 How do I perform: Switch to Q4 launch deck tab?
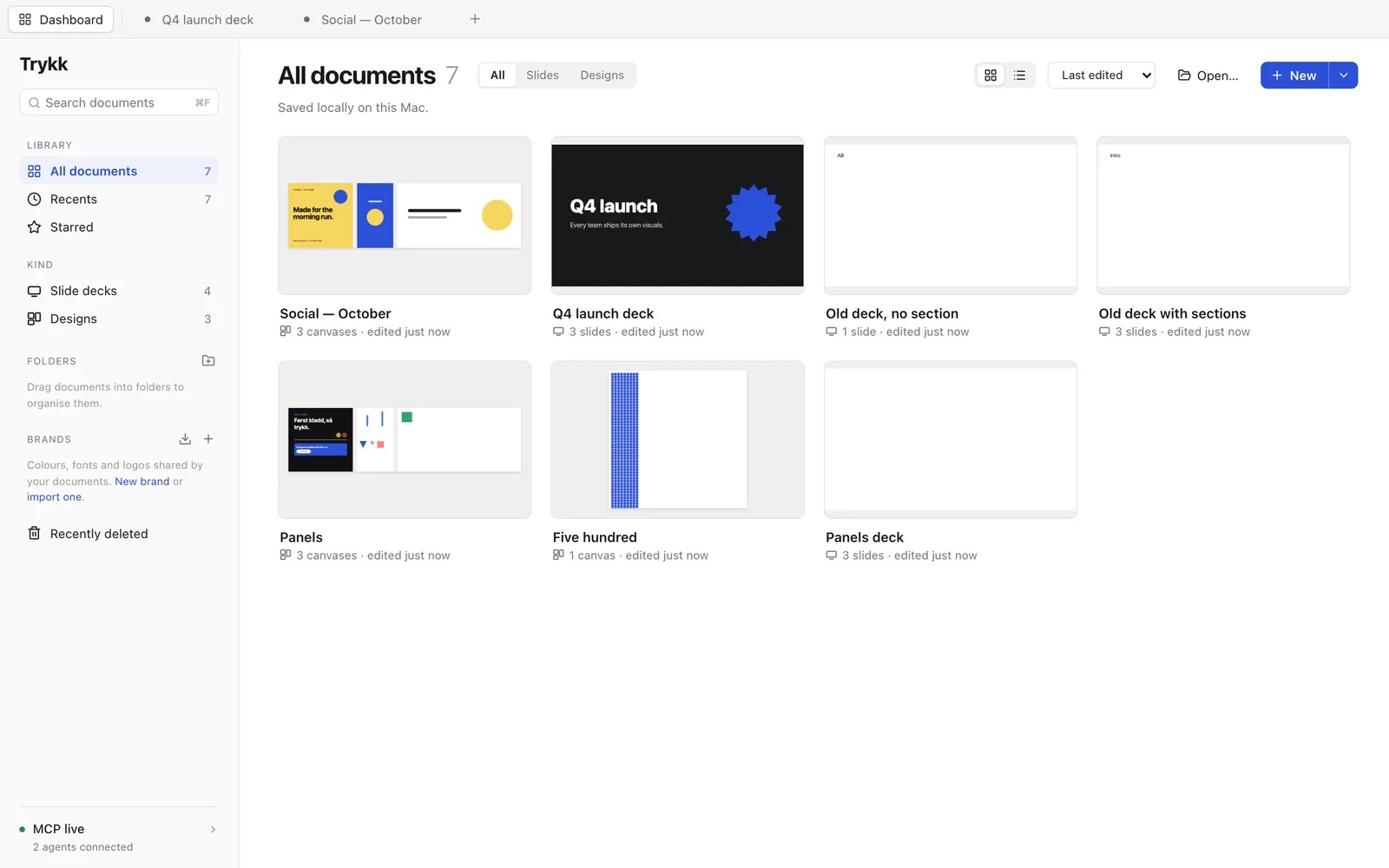tap(199, 19)
